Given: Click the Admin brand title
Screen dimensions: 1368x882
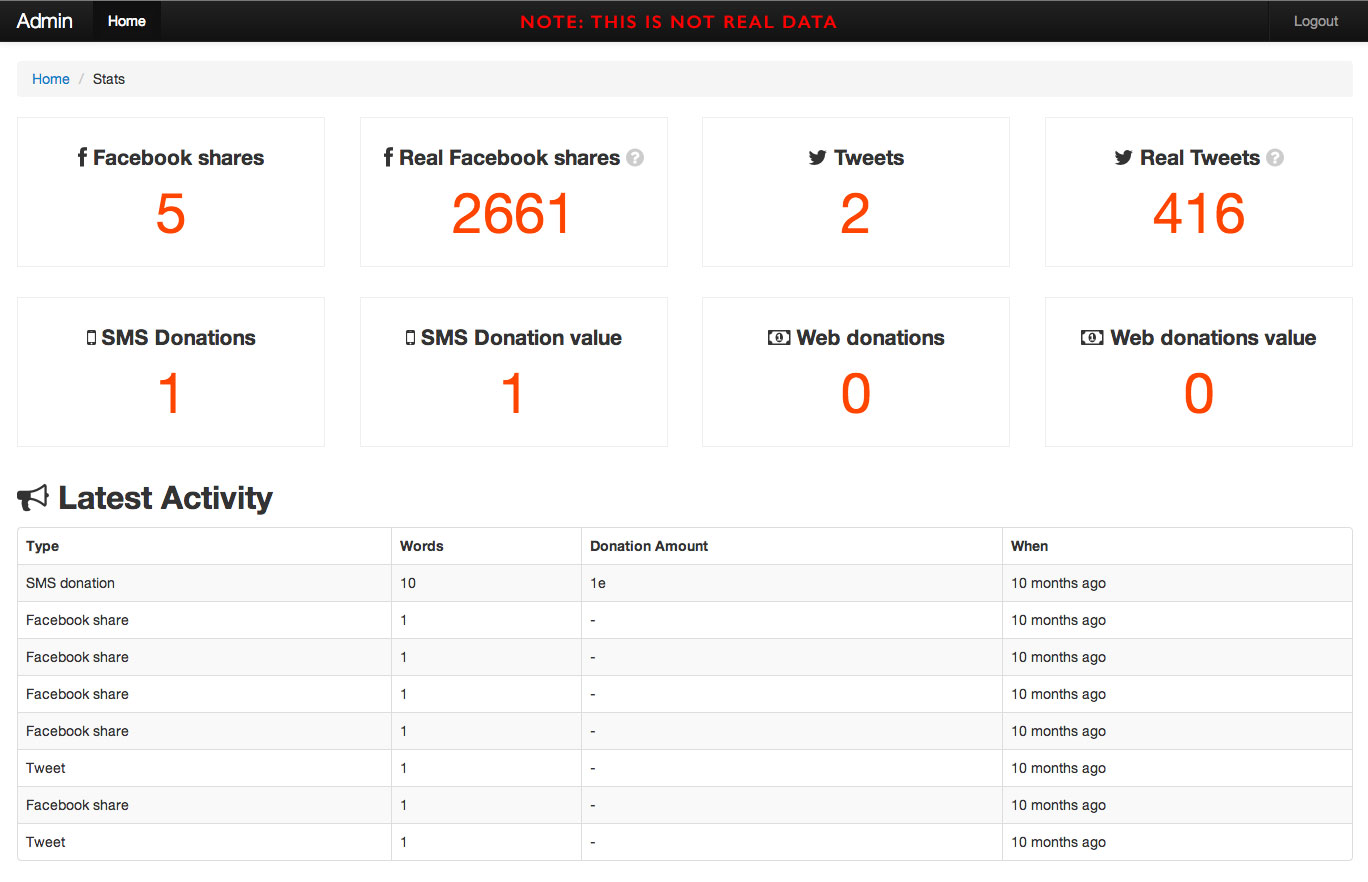Looking at the screenshot, I should 45,21.
